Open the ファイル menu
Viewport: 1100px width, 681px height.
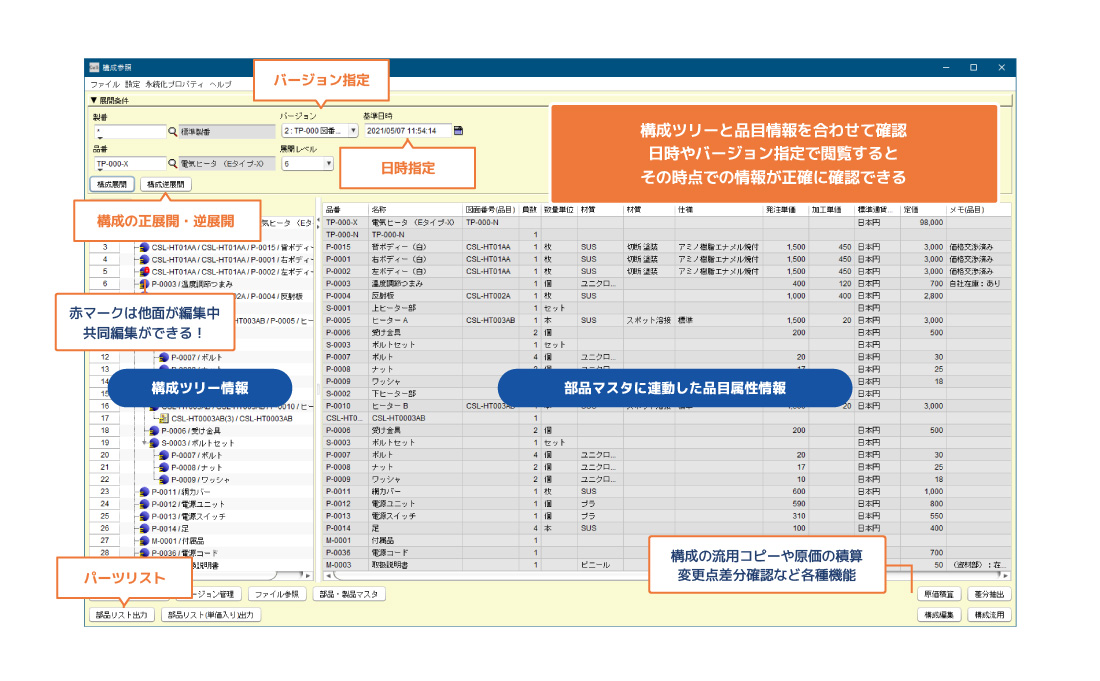point(104,85)
